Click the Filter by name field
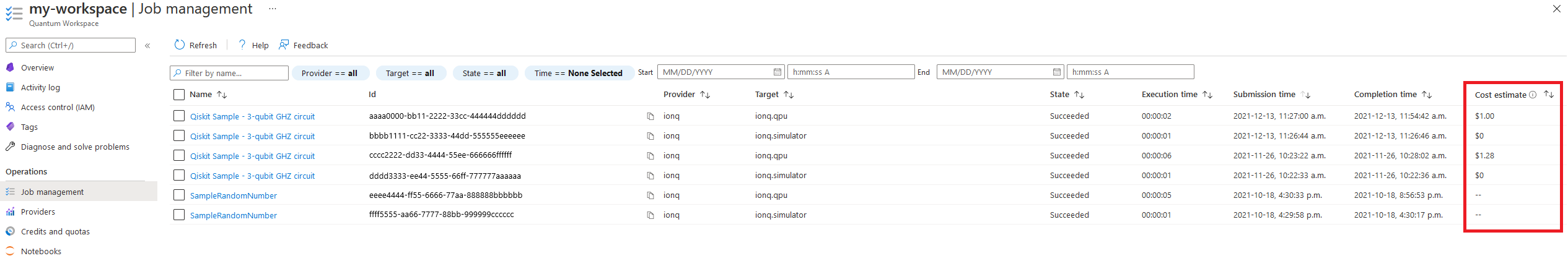The image size is (1568, 261). (x=229, y=73)
